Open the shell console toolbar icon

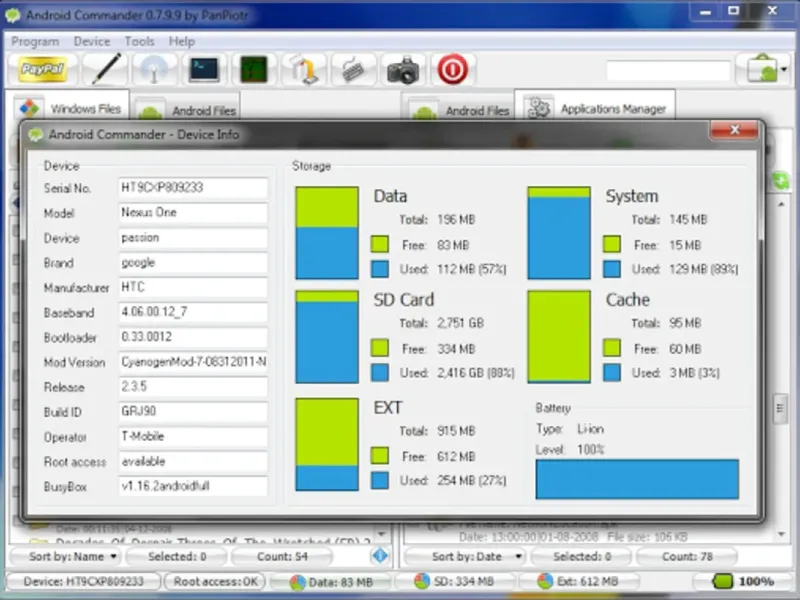click(x=204, y=69)
